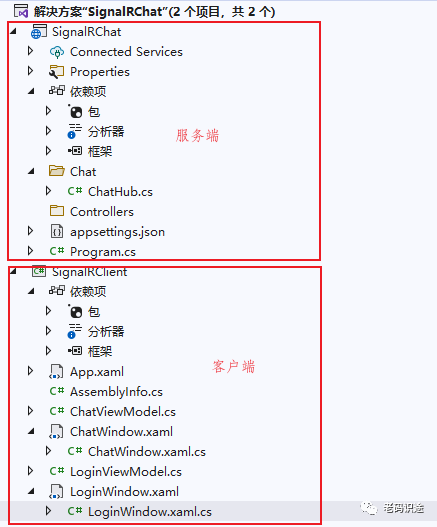
Task: Expand the Program.cs node
Action: tap(30, 251)
